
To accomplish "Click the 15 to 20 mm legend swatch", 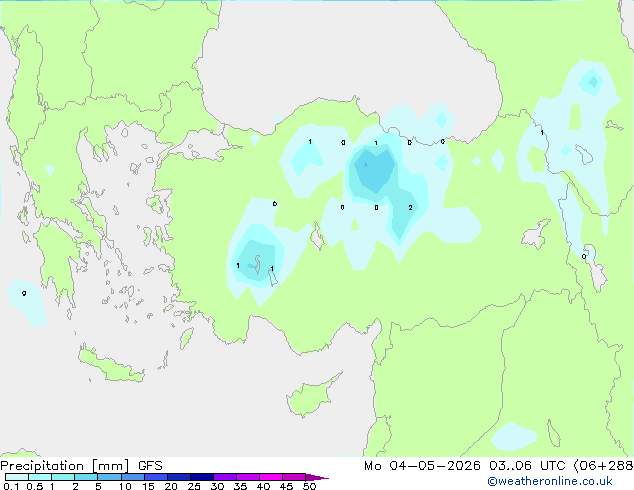I will click(156, 477).
